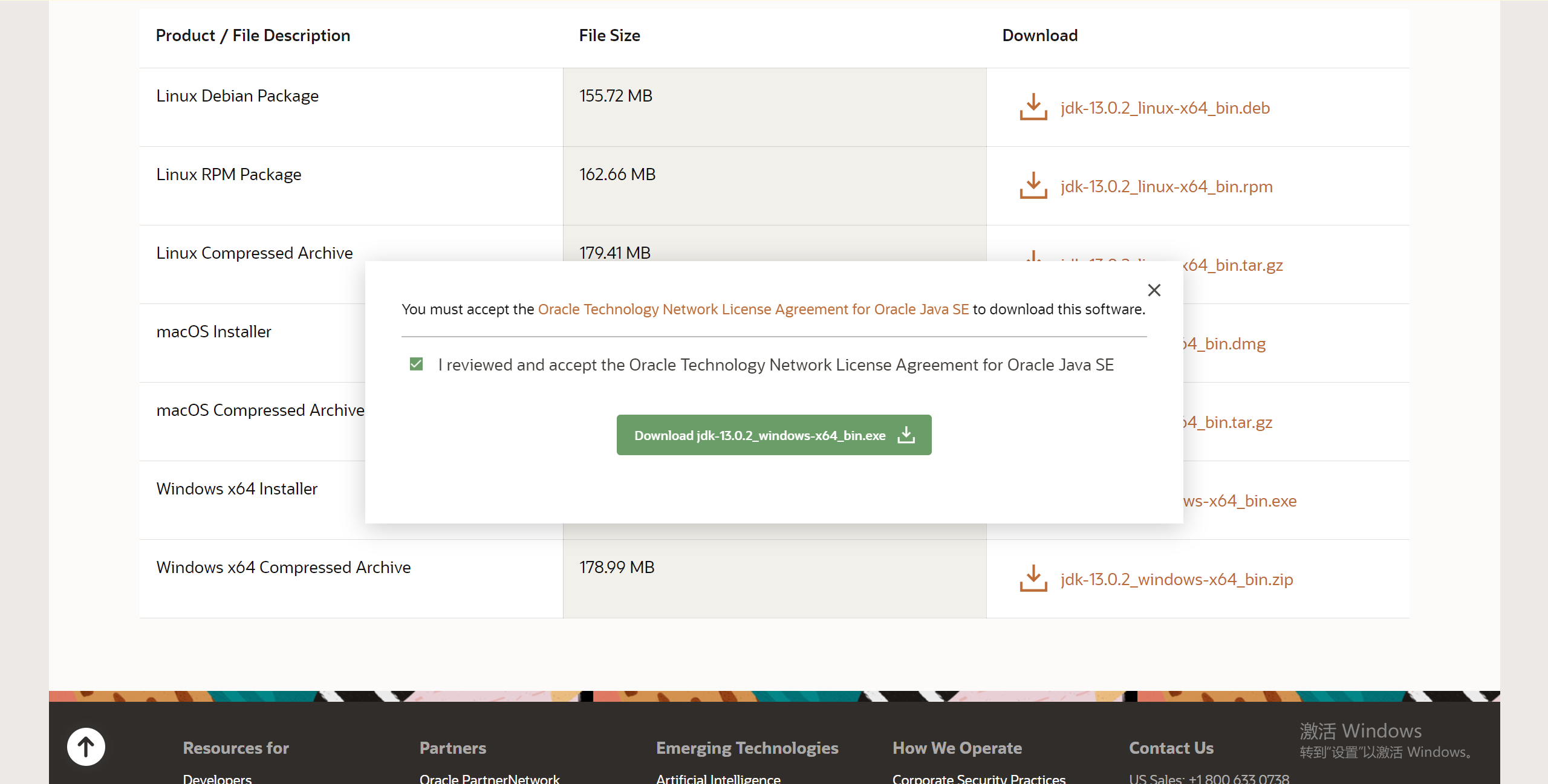1548x784 pixels.
Task: Click download icon for linux-x64_bin.deb
Action: (1033, 107)
